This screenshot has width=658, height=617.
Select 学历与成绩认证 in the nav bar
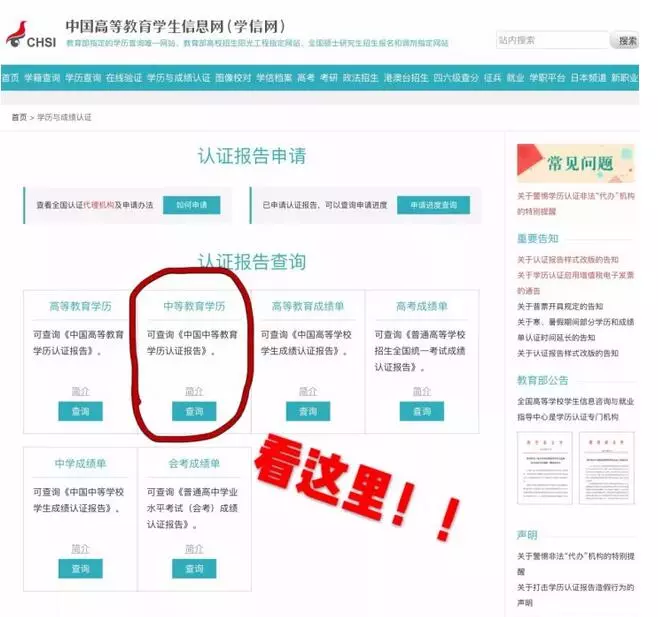tap(178, 78)
